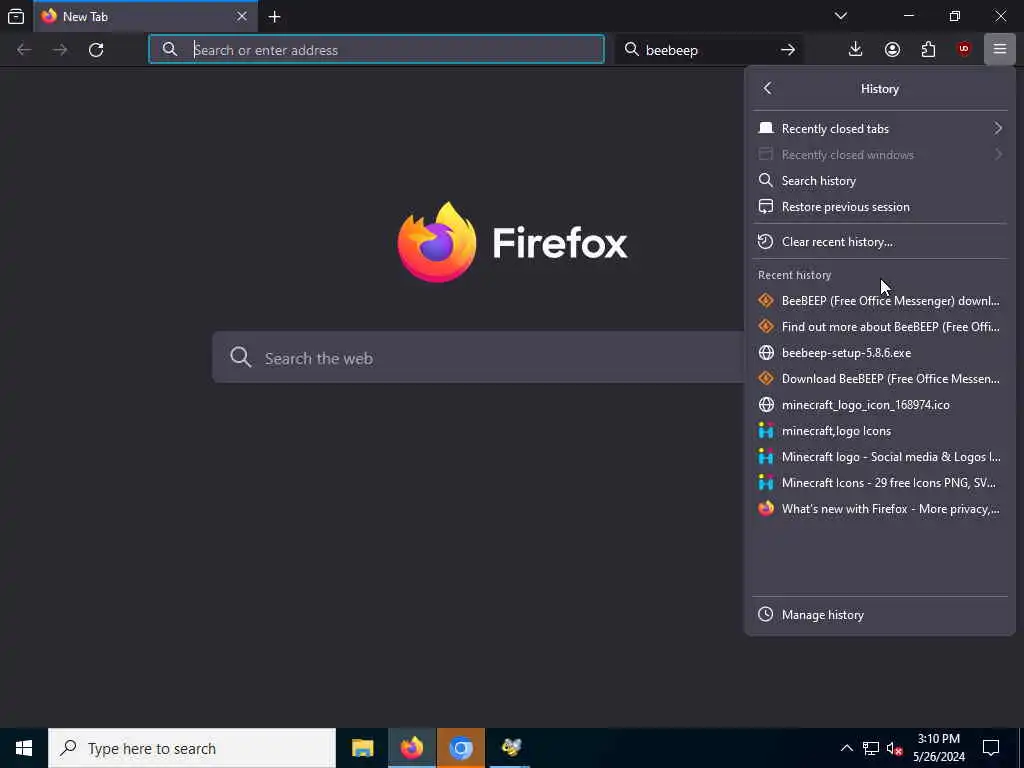Screen dimensions: 1024x768
Task: Click the forward navigation arrow
Action: coord(60,50)
